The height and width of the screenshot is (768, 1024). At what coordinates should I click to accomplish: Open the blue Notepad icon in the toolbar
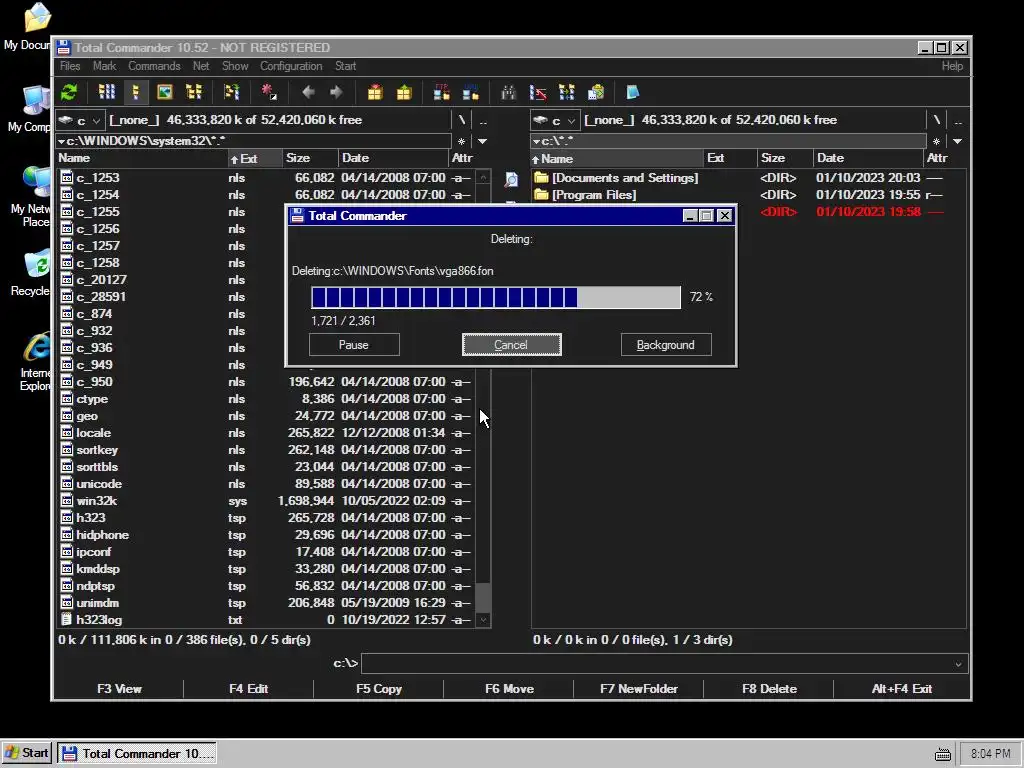coord(632,92)
